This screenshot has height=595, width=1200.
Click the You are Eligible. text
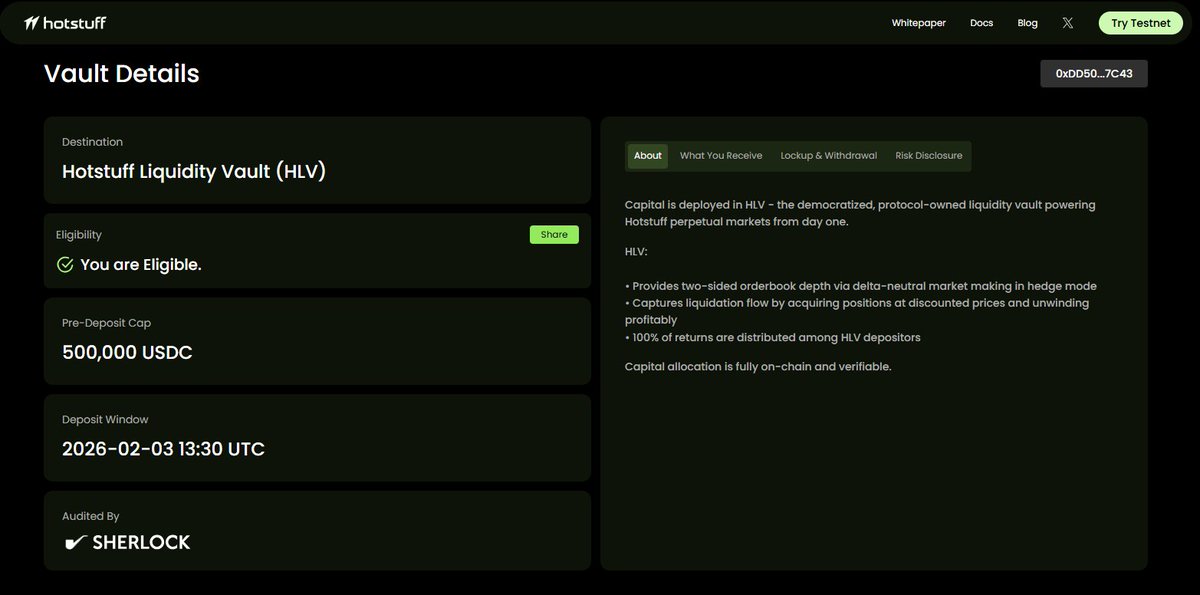(141, 265)
